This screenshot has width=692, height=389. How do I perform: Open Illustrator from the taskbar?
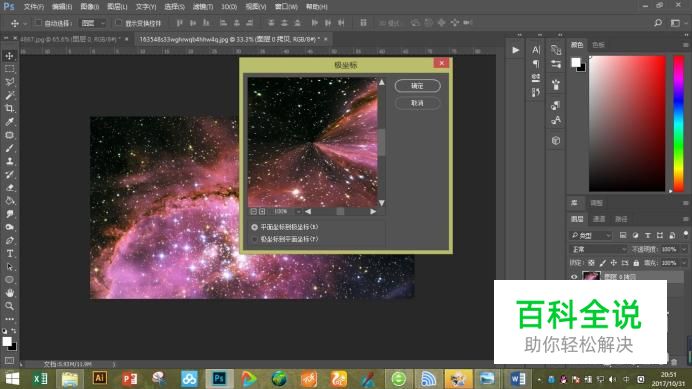tap(100, 378)
